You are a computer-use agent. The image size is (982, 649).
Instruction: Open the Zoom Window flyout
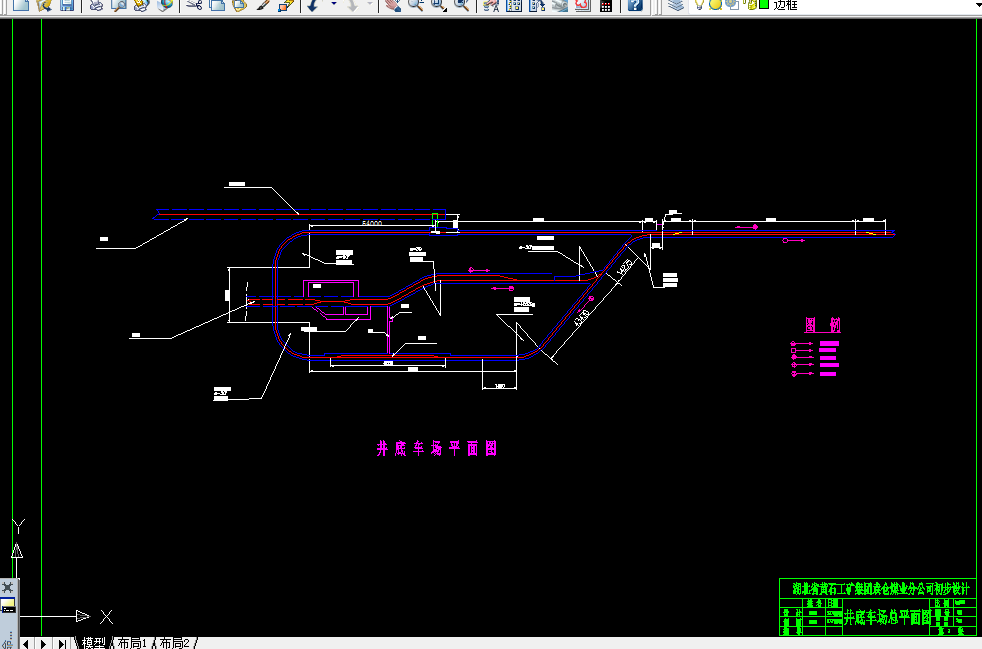[439, 5]
